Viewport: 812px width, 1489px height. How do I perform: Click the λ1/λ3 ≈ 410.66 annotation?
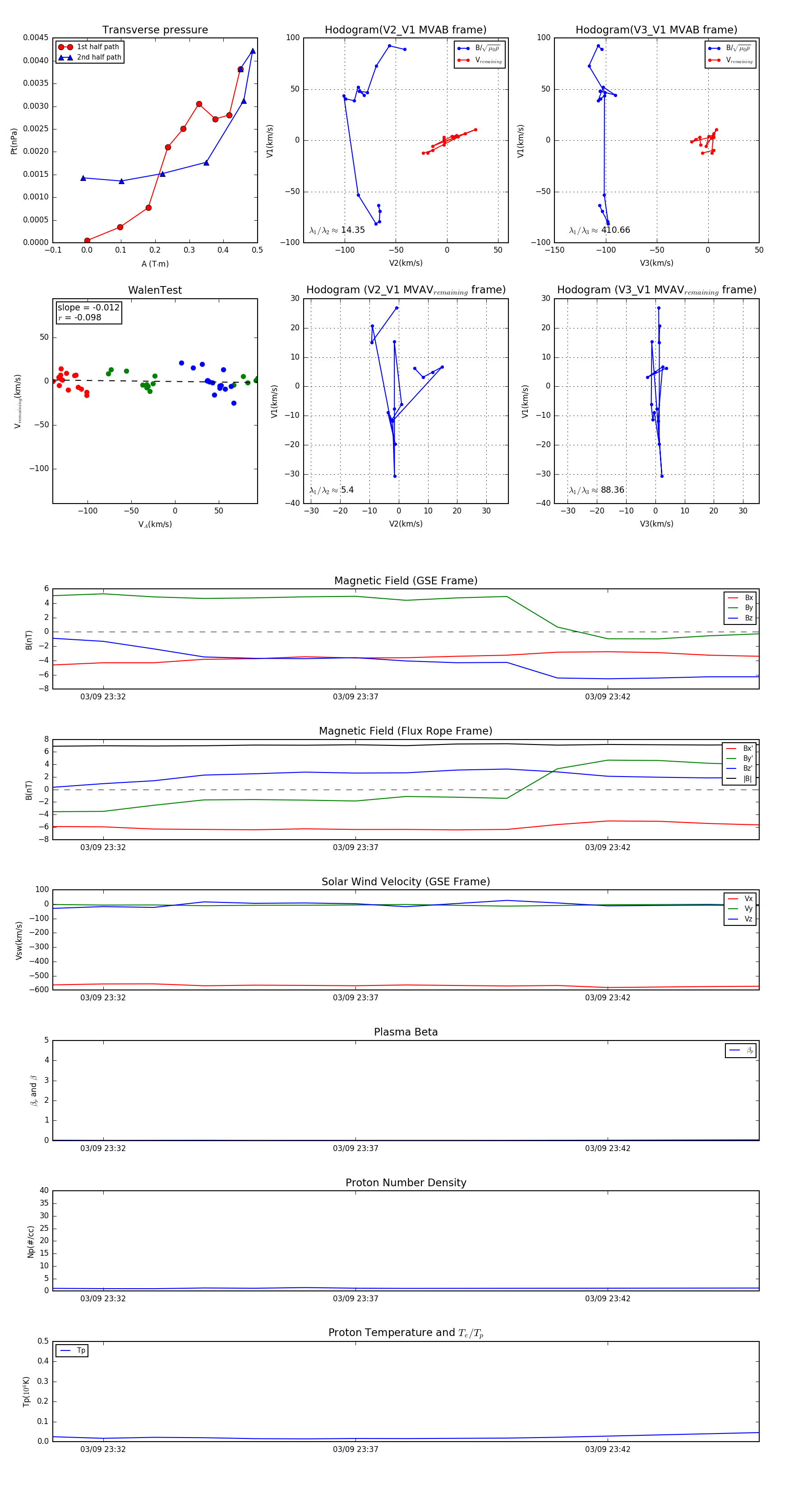600,230
